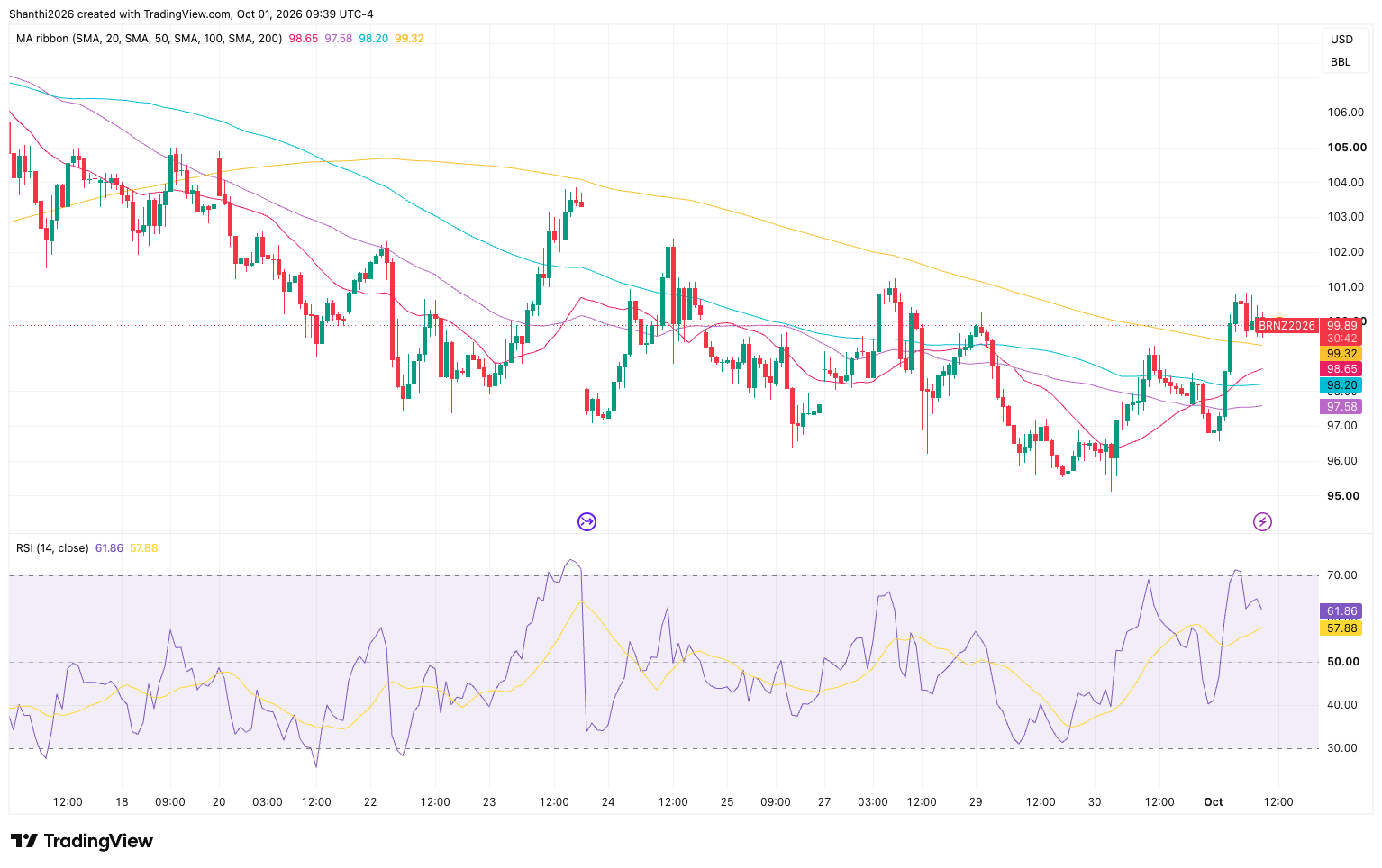
Task: Click the 101.00 price axis label
Action: (x=1346, y=287)
